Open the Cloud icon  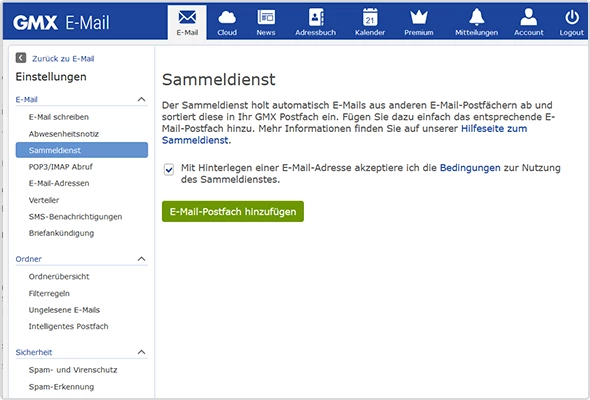tap(227, 17)
